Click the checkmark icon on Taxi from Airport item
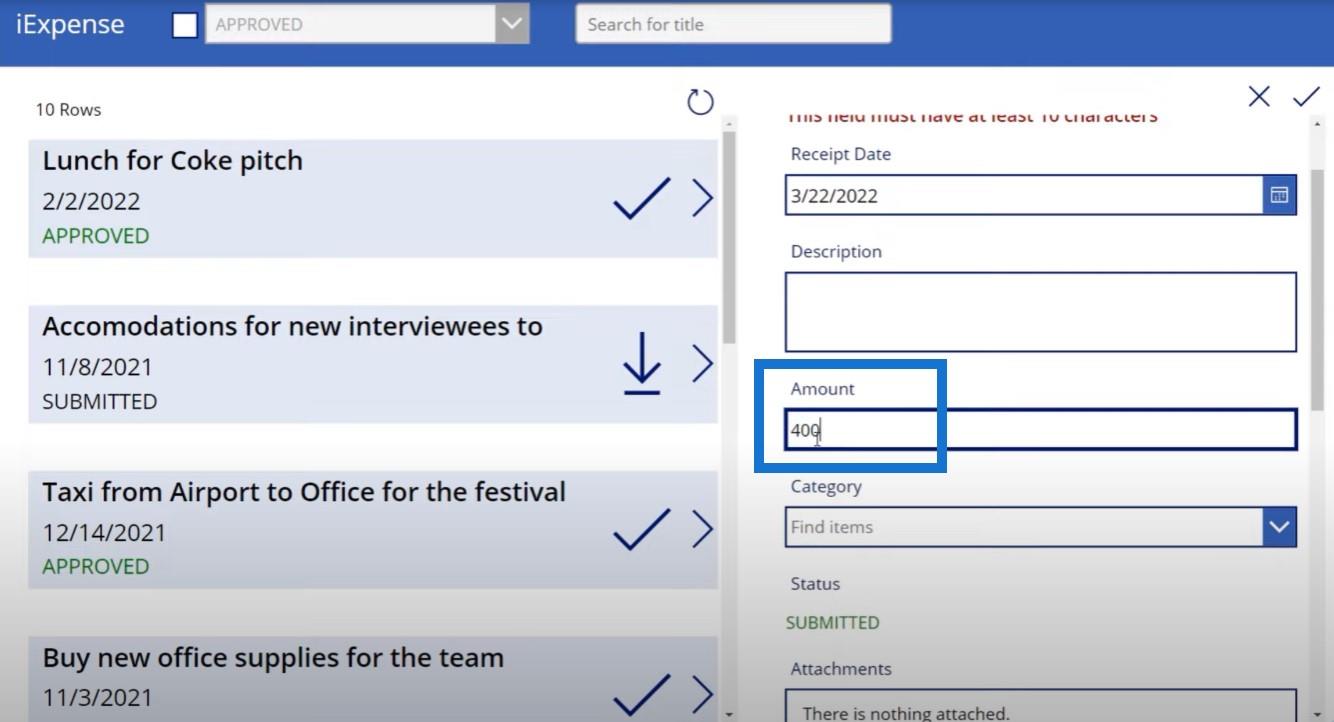This screenshot has height=722, width=1334. click(x=641, y=529)
